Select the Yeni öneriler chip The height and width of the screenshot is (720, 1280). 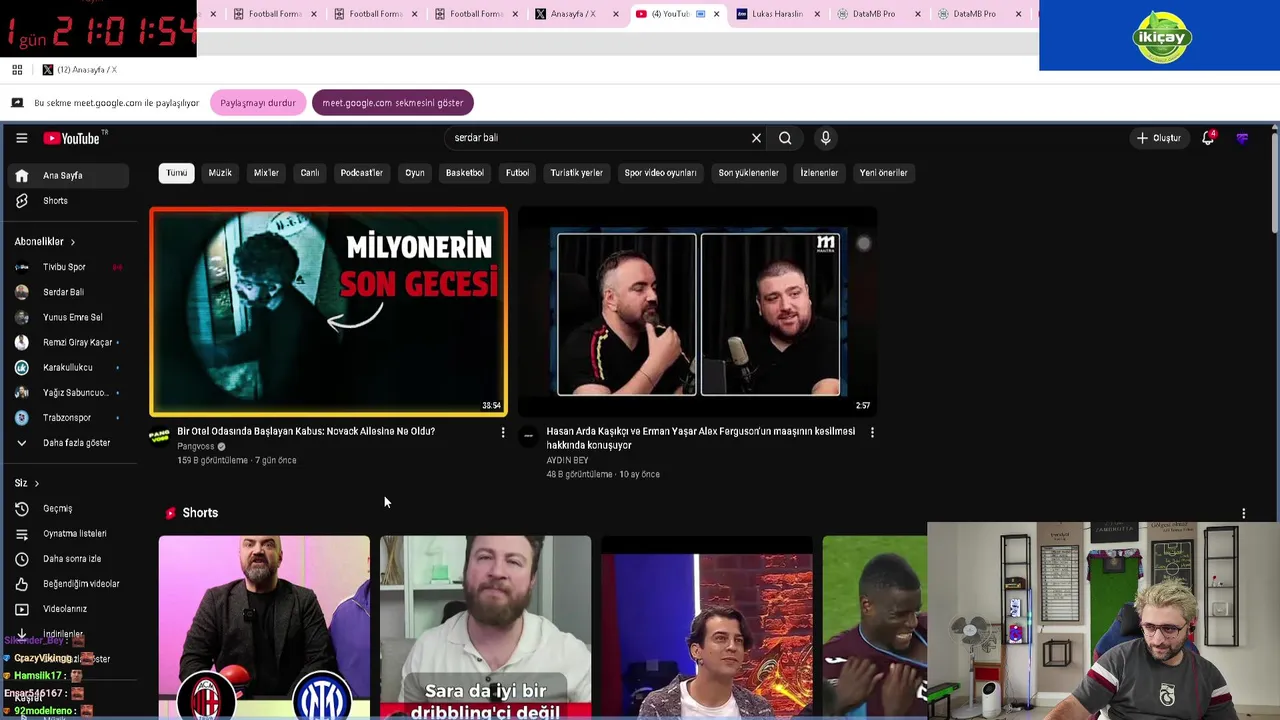point(884,173)
